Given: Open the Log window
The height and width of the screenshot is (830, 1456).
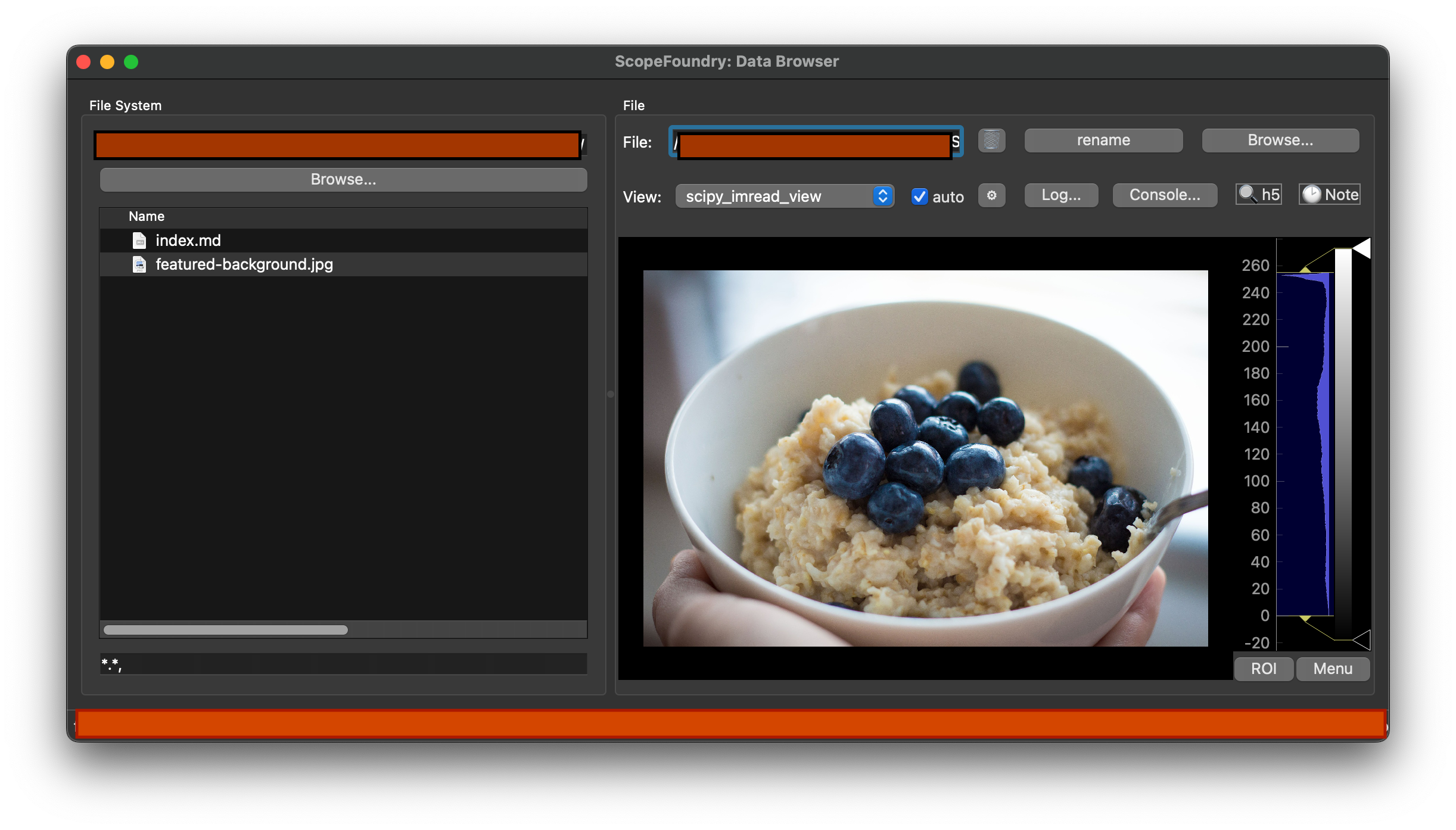Looking at the screenshot, I should pyautogui.click(x=1061, y=195).
